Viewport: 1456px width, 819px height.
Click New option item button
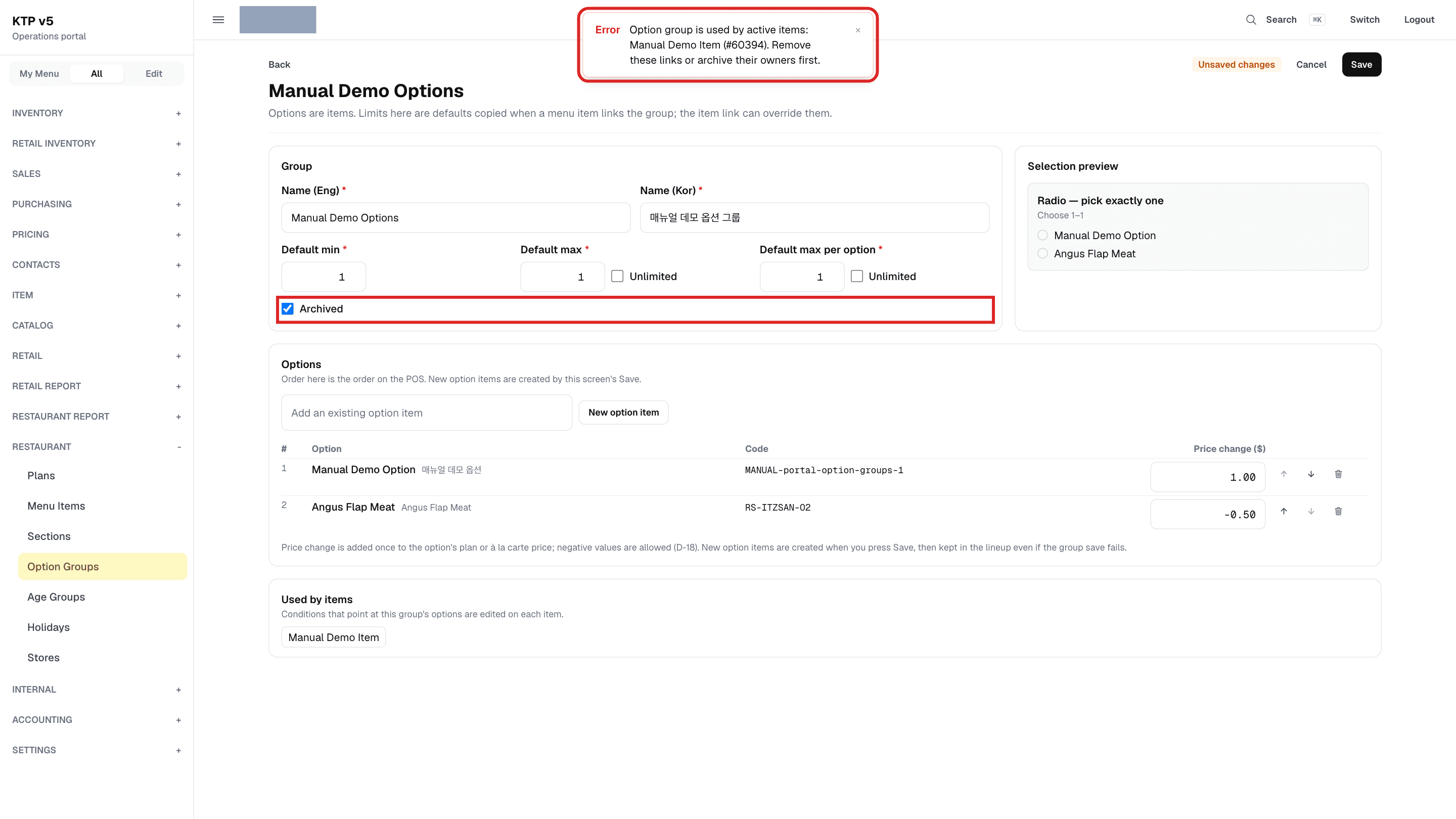click(623, 413)
